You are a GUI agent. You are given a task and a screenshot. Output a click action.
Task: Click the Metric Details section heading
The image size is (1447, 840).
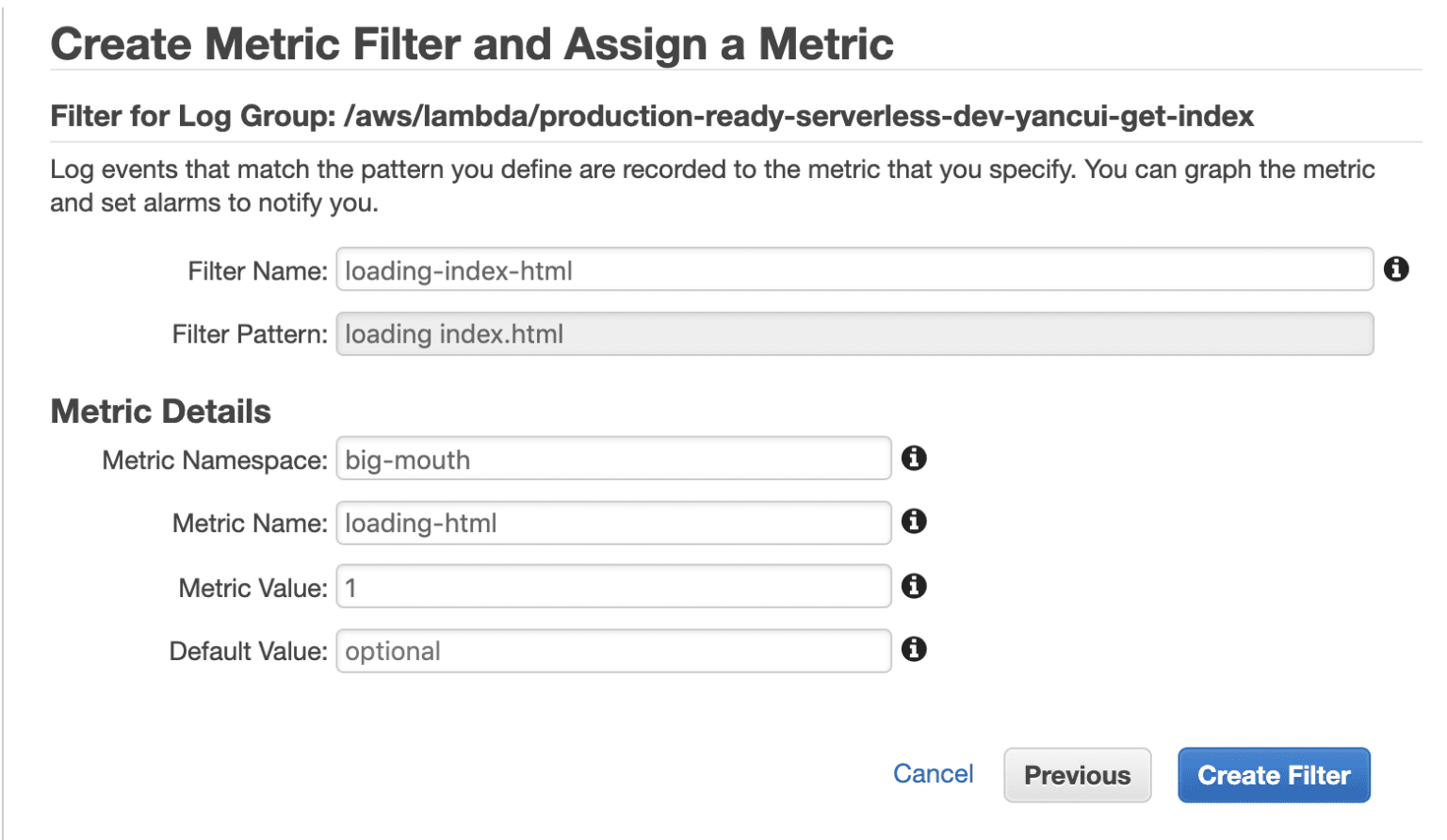tap(160, 411)
